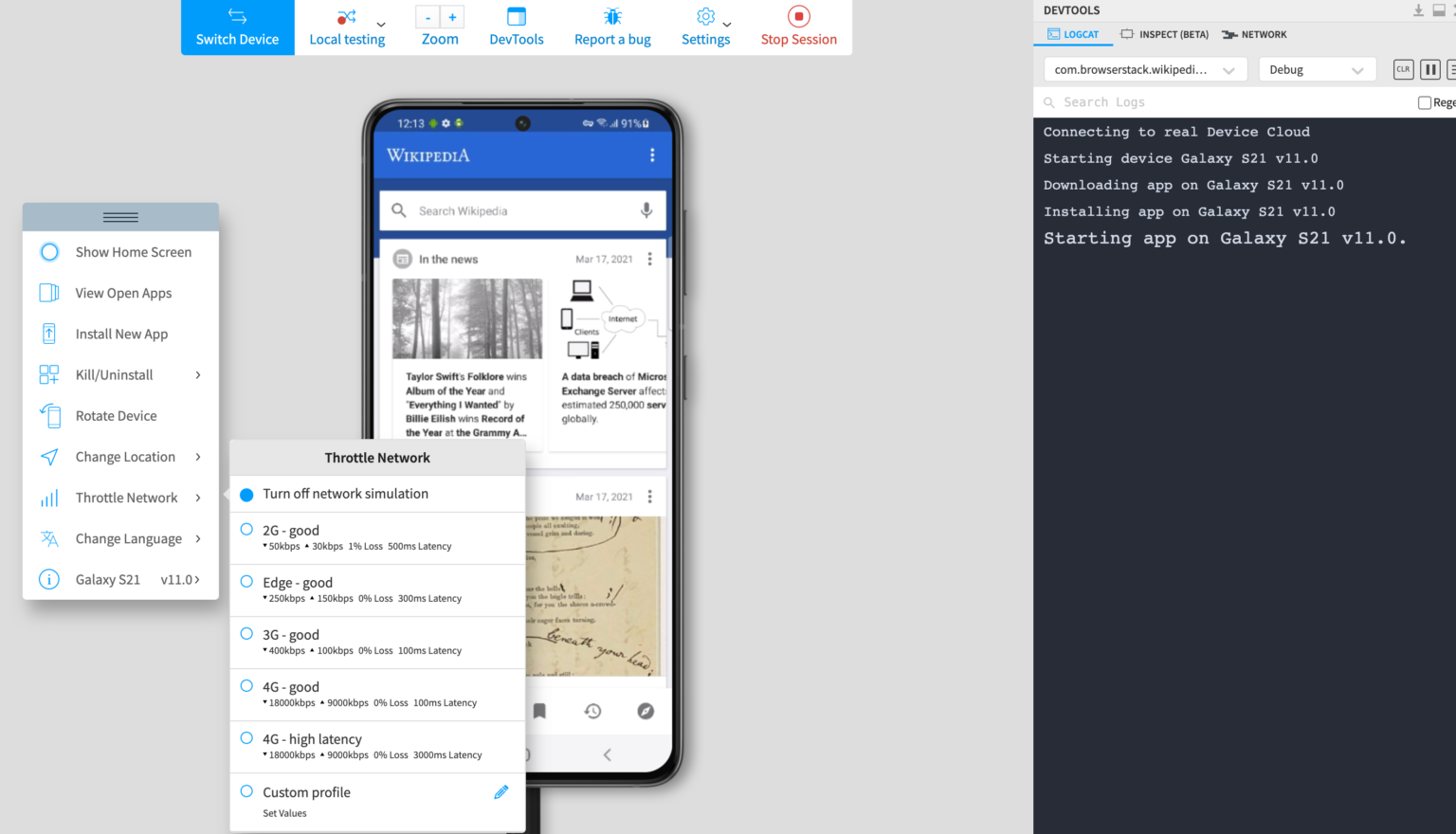Edit the Custom profile network values

click(501, 791)
